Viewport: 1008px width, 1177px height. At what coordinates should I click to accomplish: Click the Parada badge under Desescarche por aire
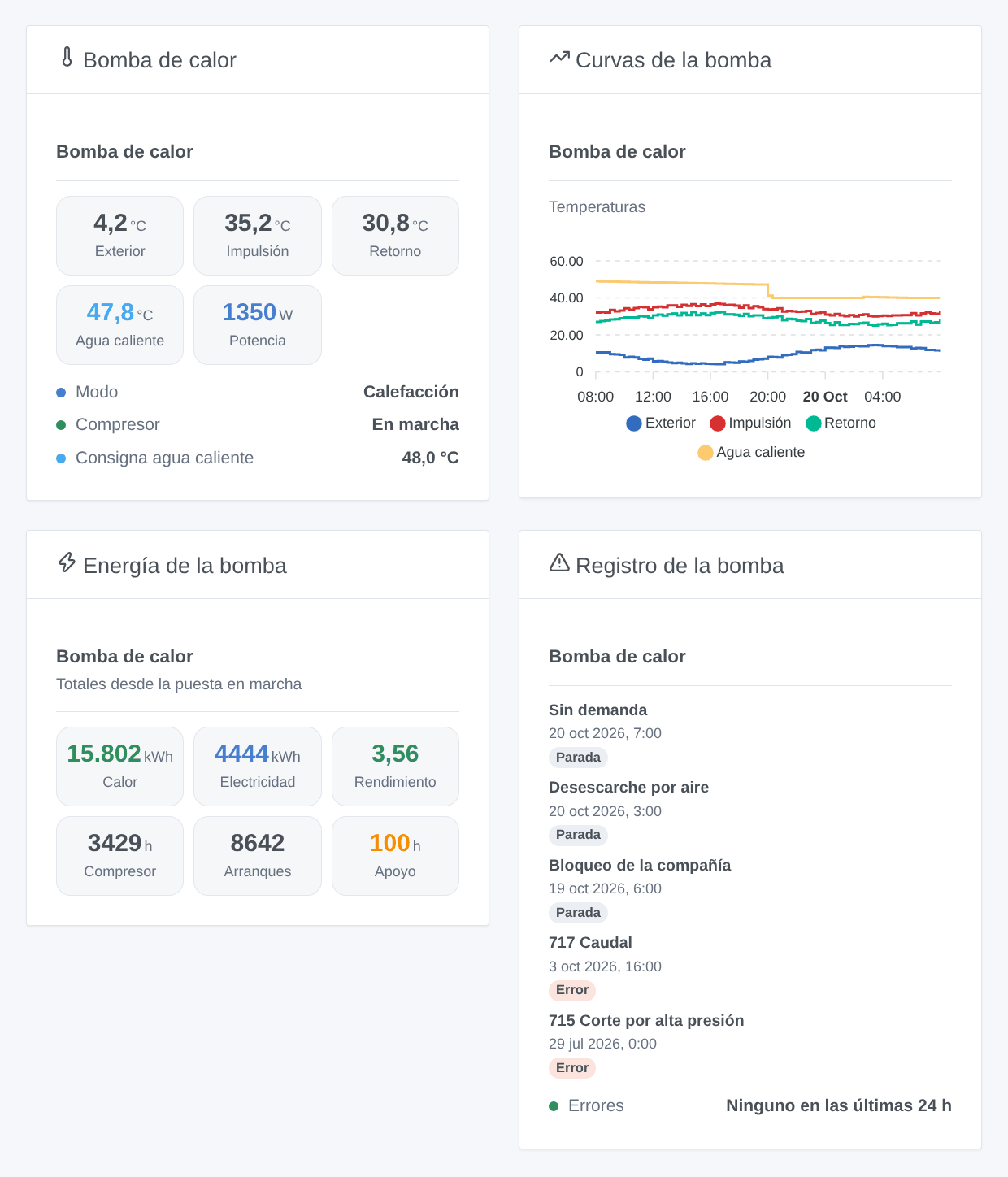click(x=578, y=835)
